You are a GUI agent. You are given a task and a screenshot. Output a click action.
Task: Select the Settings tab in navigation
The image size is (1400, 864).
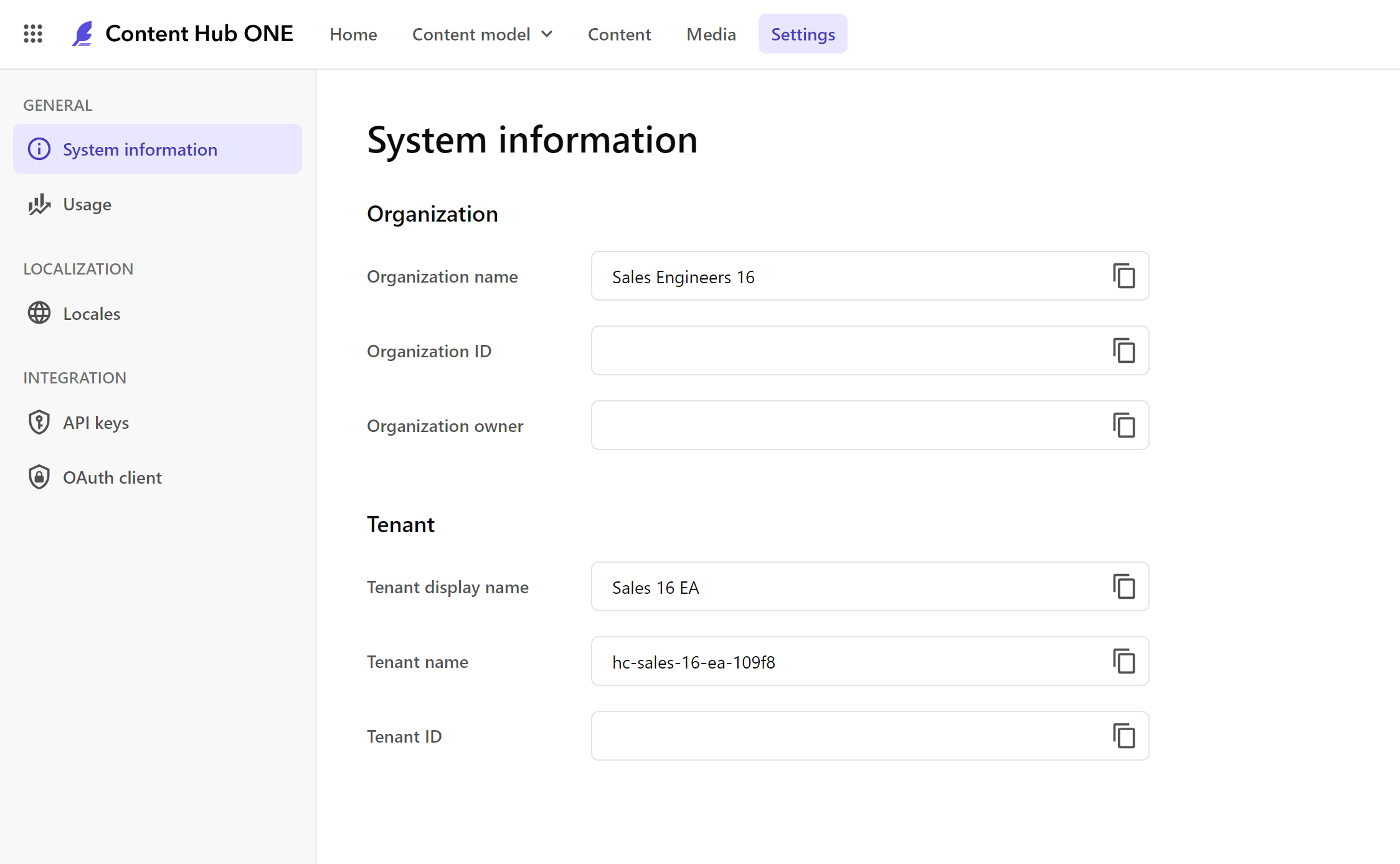[803, 34]
